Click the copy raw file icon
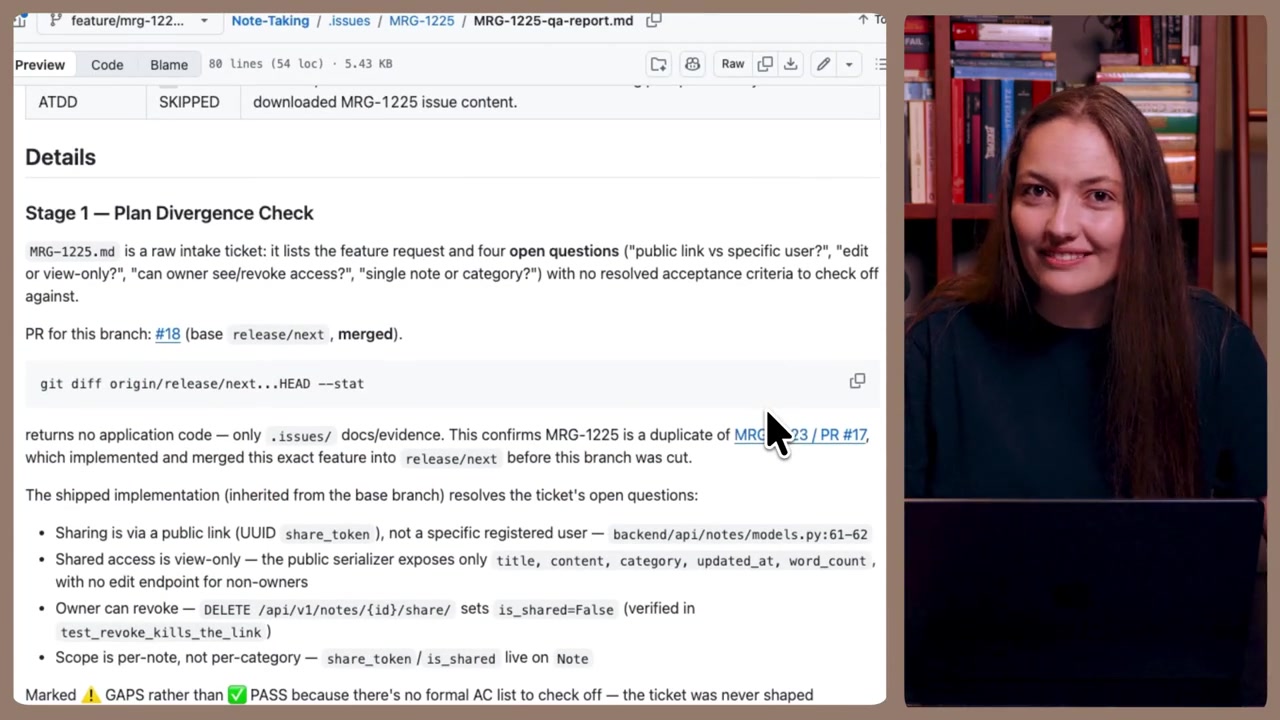This screenshot has height=720, width=1280. (765, 64)
